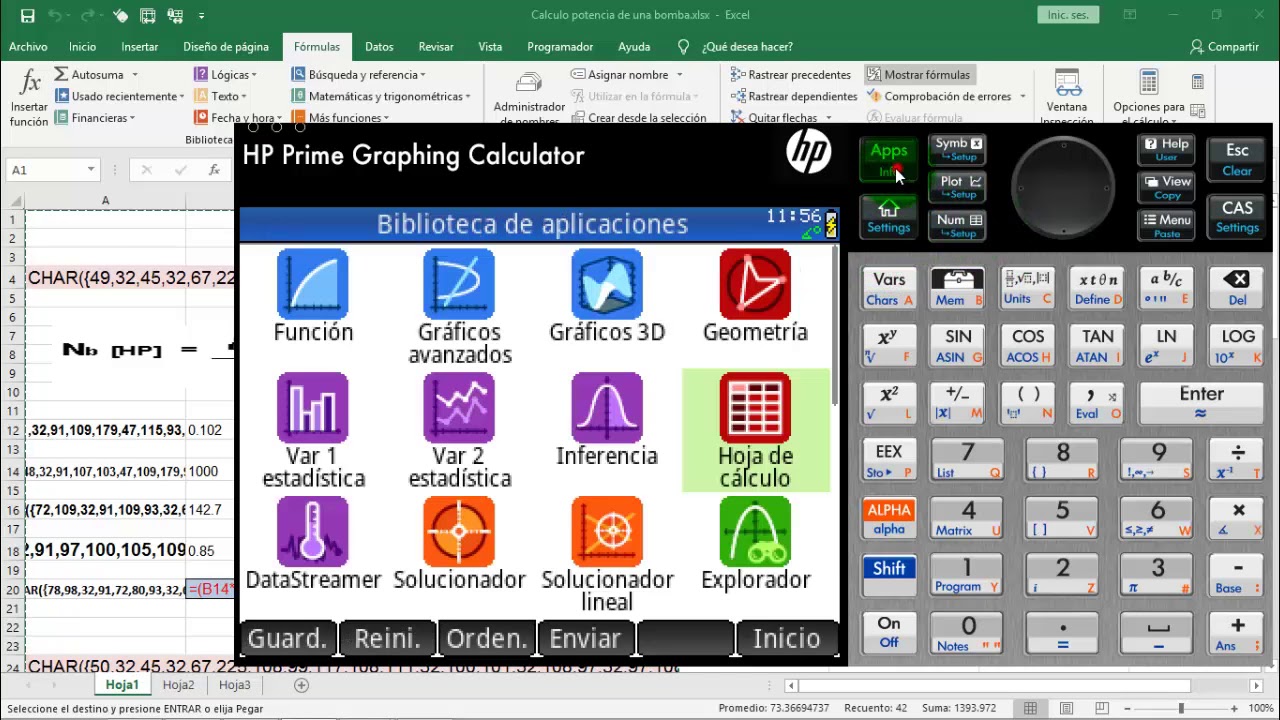This screenshot has height=720, width=1280.
Task: Switch to the Revisar ribbon tab
Action: tap(436, 47)
